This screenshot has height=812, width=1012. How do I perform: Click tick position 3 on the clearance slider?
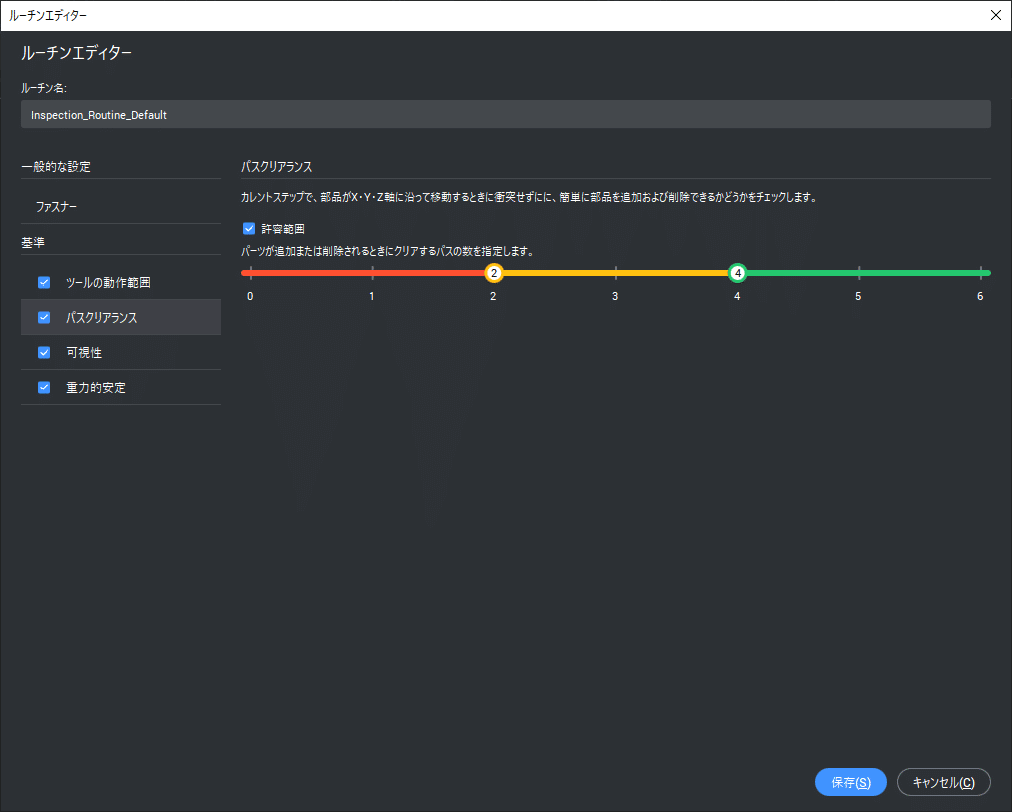[615, 271]
